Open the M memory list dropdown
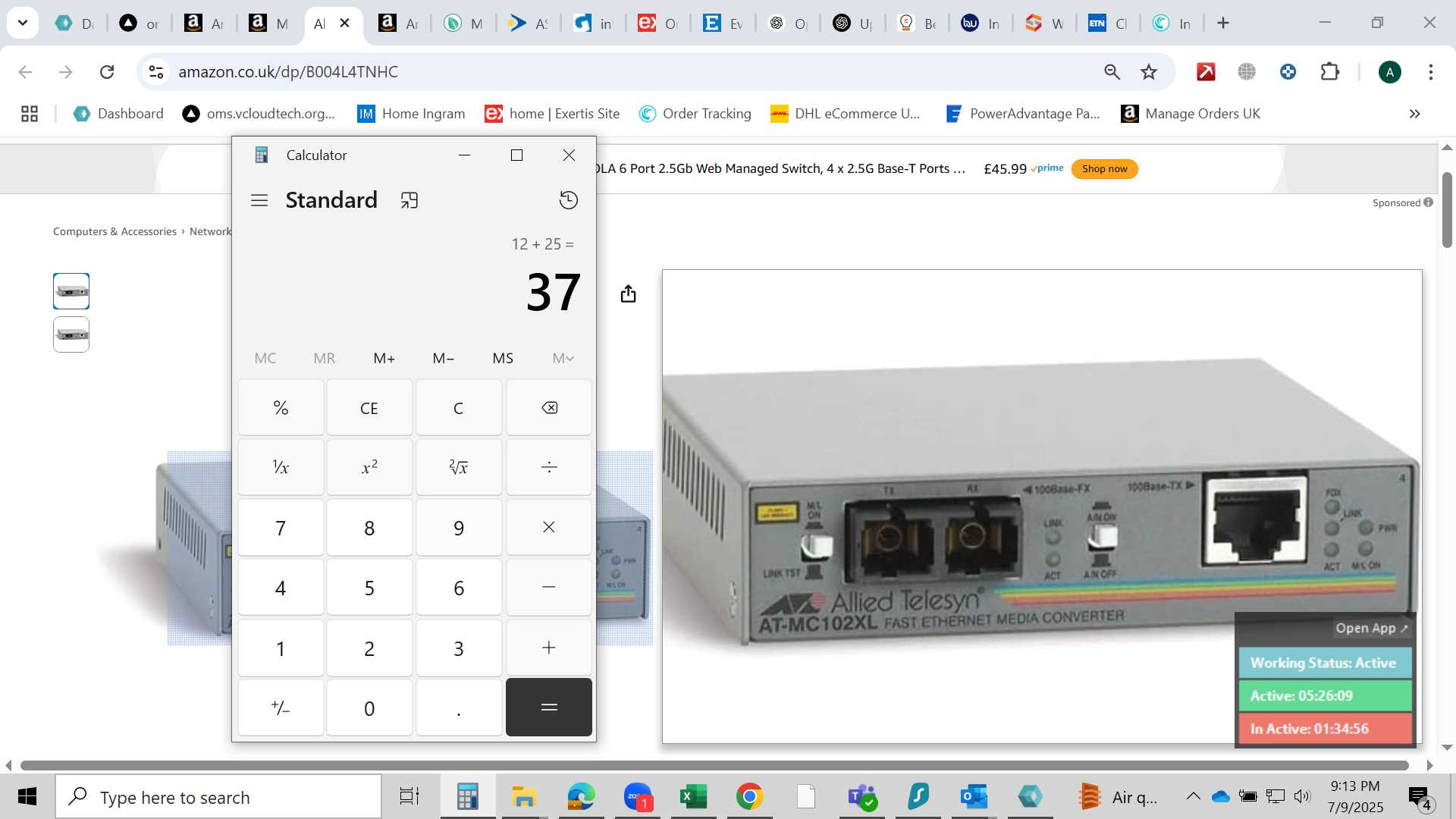Screen dimensions: 1456x819 click(563, 358)
